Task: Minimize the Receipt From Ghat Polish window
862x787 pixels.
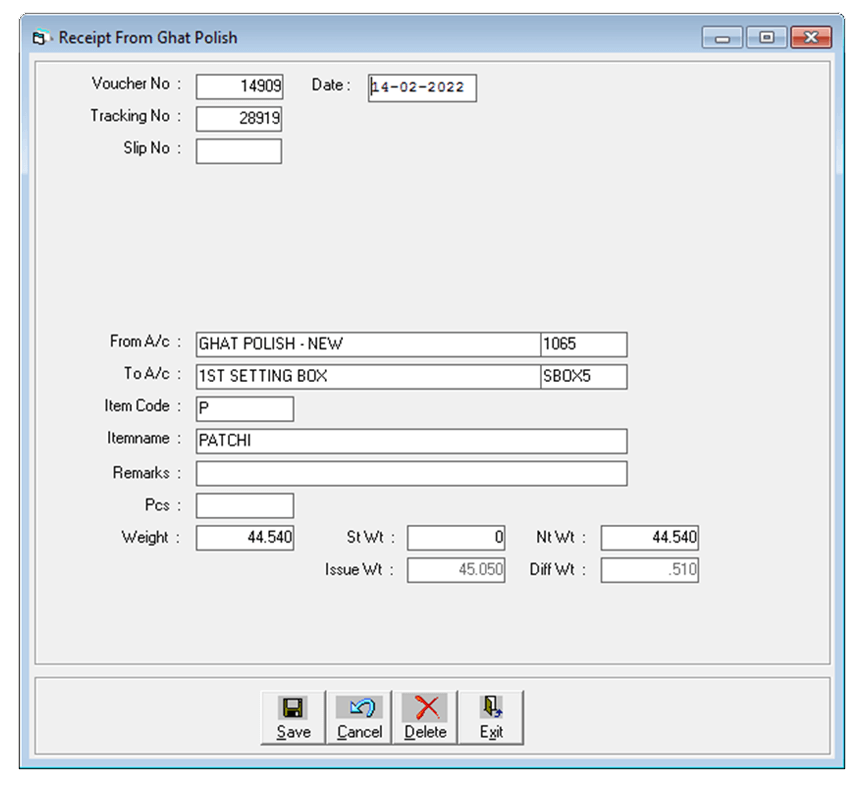Action: click(x=722, y=38)
